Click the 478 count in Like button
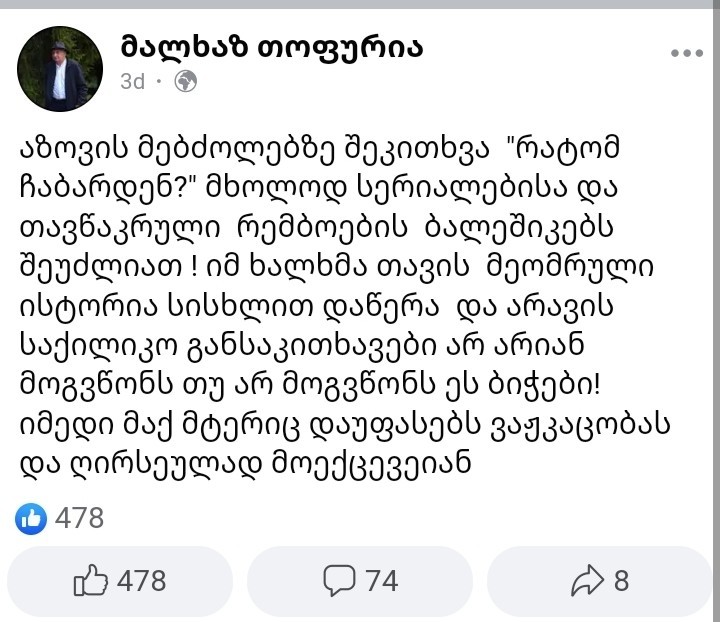This screenshot has width=720, height=622. tap(142, 581)
